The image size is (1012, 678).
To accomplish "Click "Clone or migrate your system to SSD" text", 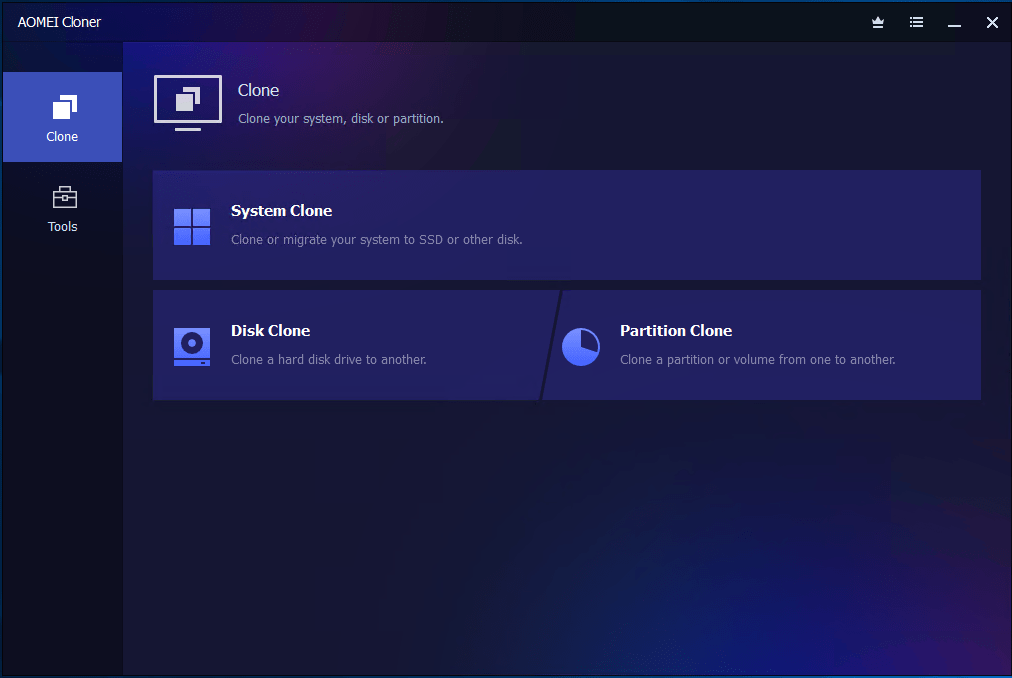I will [x=377, y=240].
